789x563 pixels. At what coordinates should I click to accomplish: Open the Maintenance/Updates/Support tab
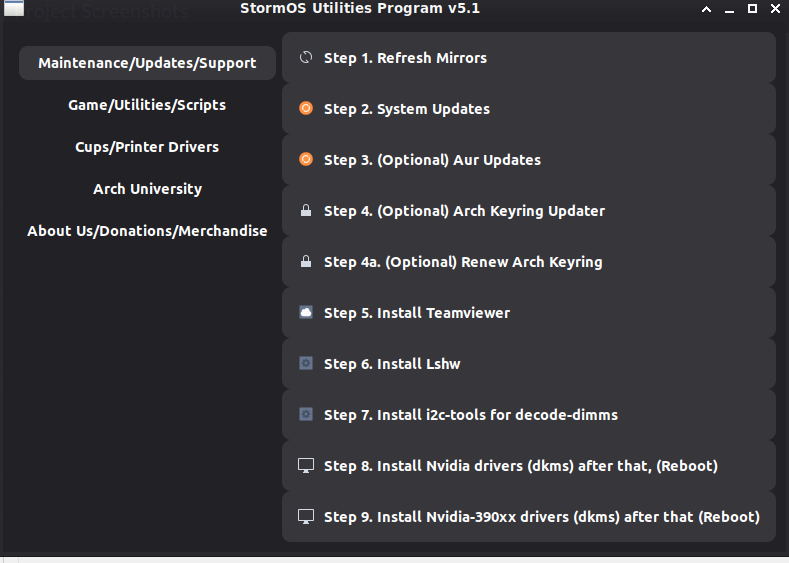tap(147, 63)
